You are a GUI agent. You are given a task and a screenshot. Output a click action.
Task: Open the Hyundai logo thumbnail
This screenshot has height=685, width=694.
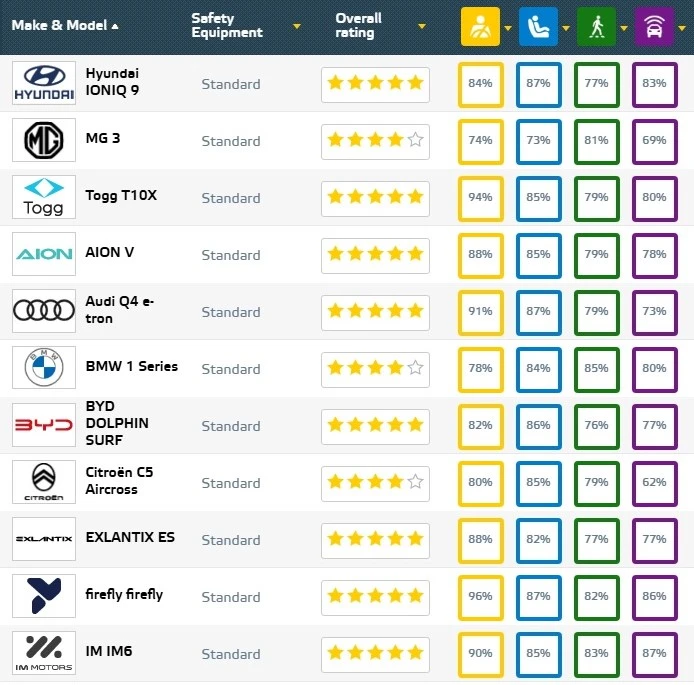point(44,83)
